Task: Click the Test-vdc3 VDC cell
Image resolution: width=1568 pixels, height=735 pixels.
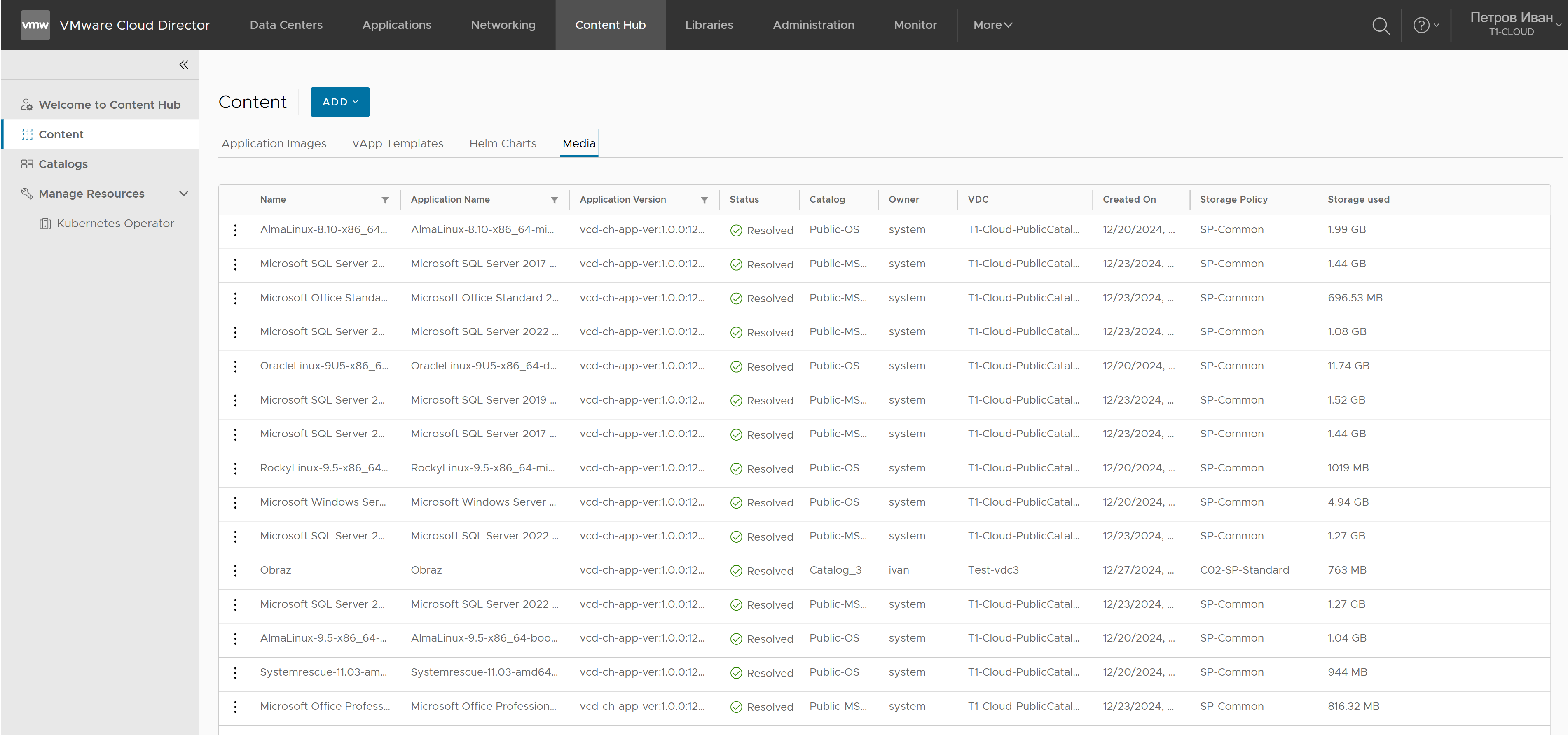Action: [993, 570]
